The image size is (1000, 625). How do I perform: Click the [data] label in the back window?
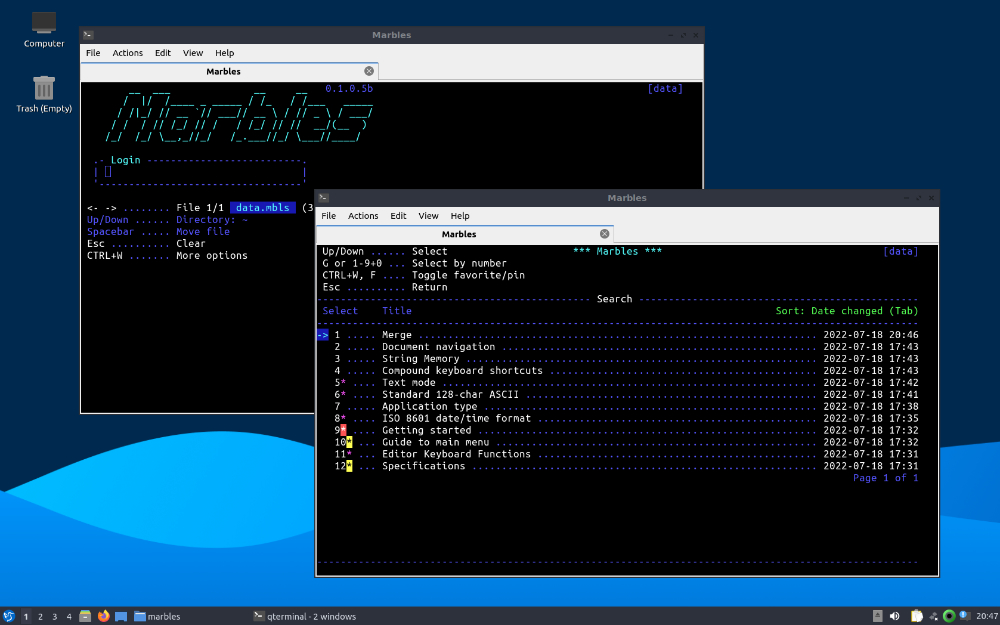(x=665, y=89)
